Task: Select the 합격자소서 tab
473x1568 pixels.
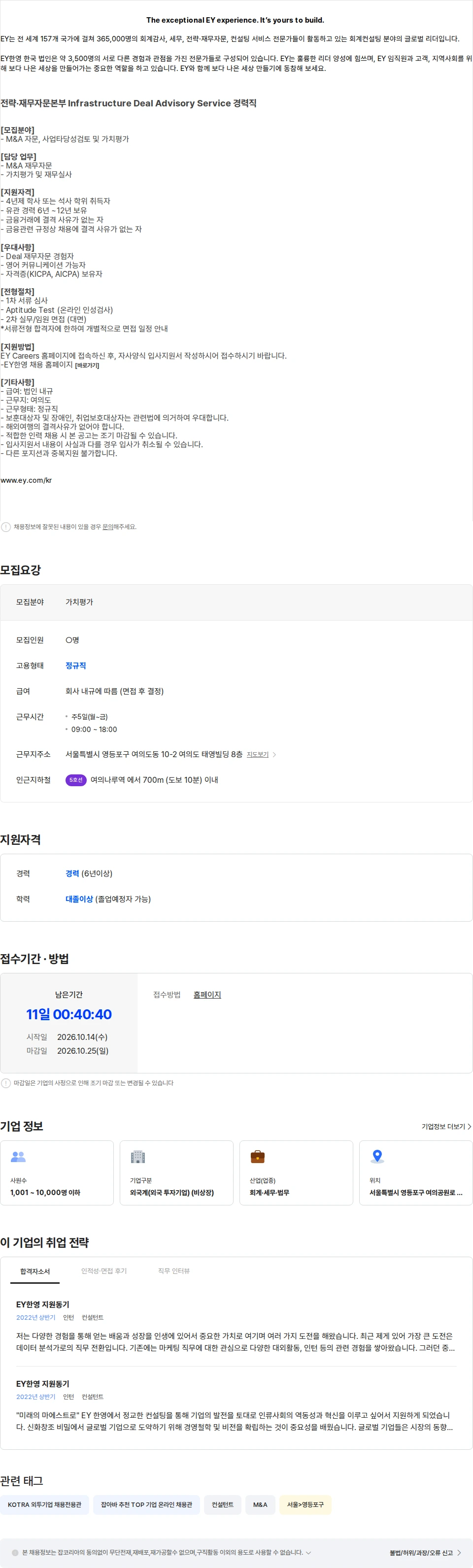Action: tap(34, 1271)
